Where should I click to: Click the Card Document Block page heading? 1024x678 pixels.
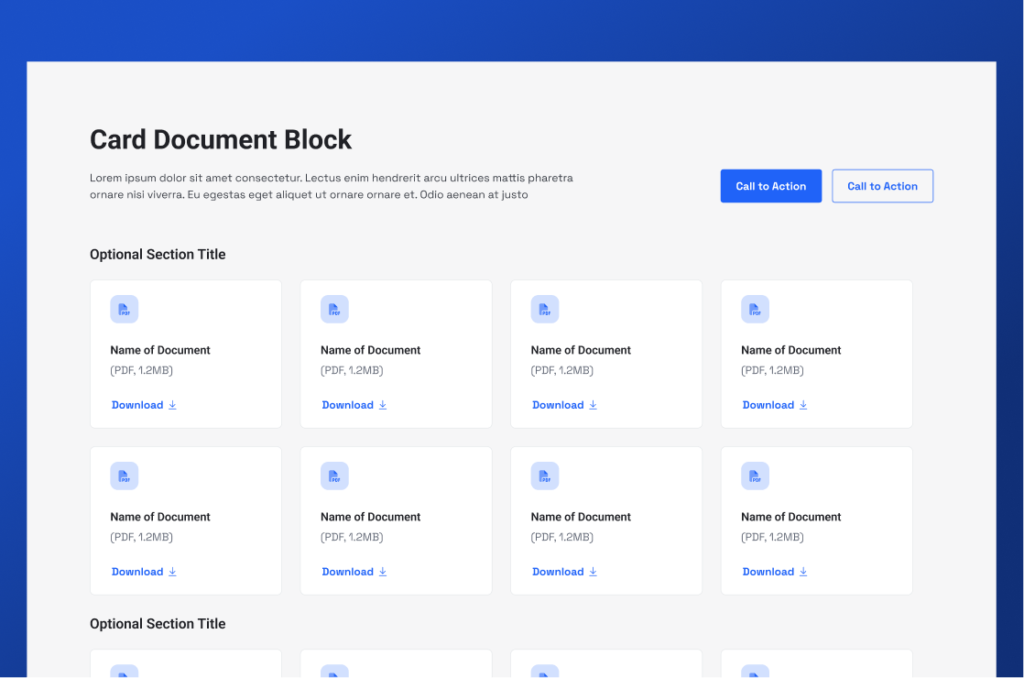tap(220, 140)
